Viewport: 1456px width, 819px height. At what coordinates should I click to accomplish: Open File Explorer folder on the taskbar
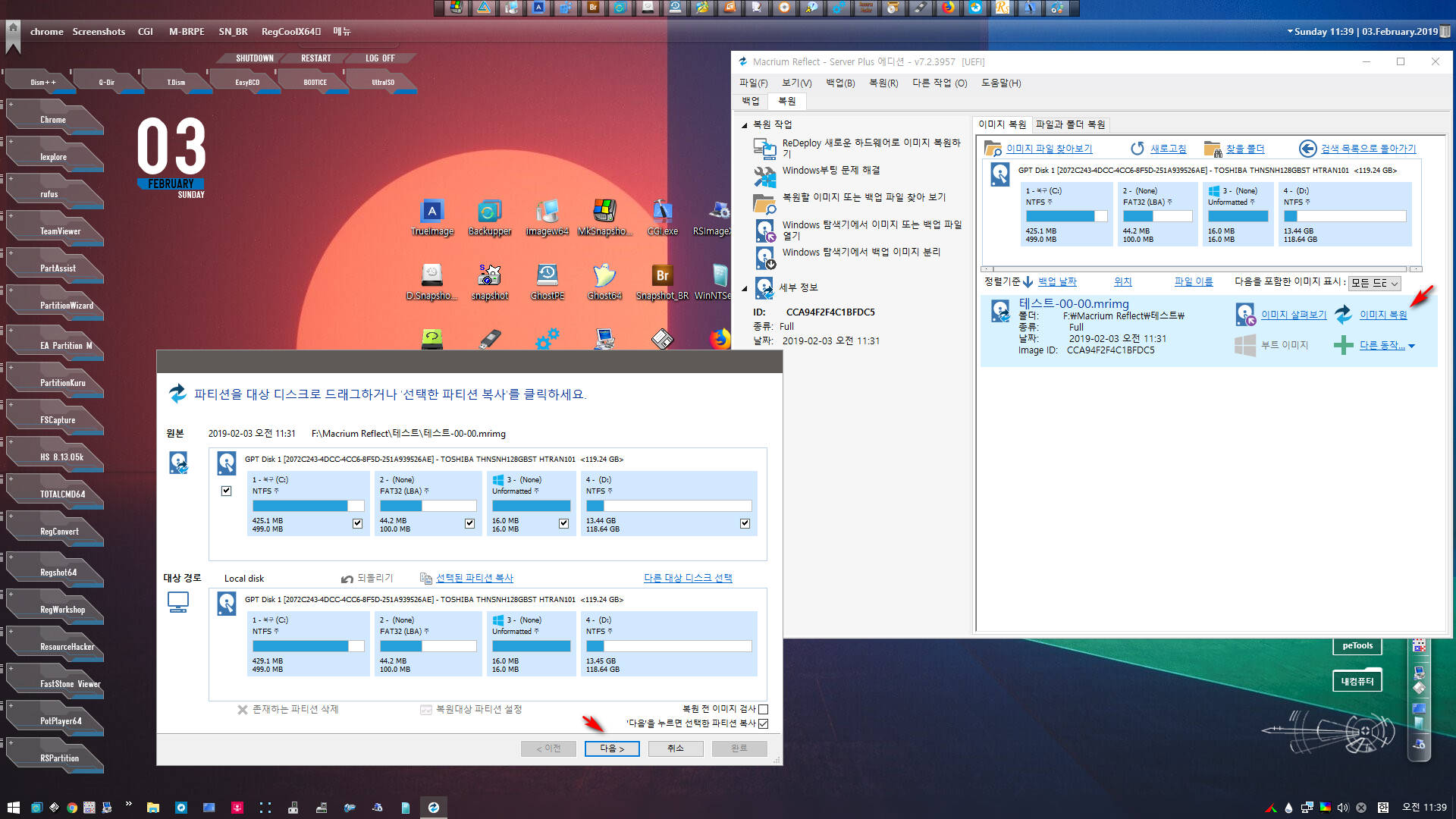pyautogui.click(x=152, y=808)
